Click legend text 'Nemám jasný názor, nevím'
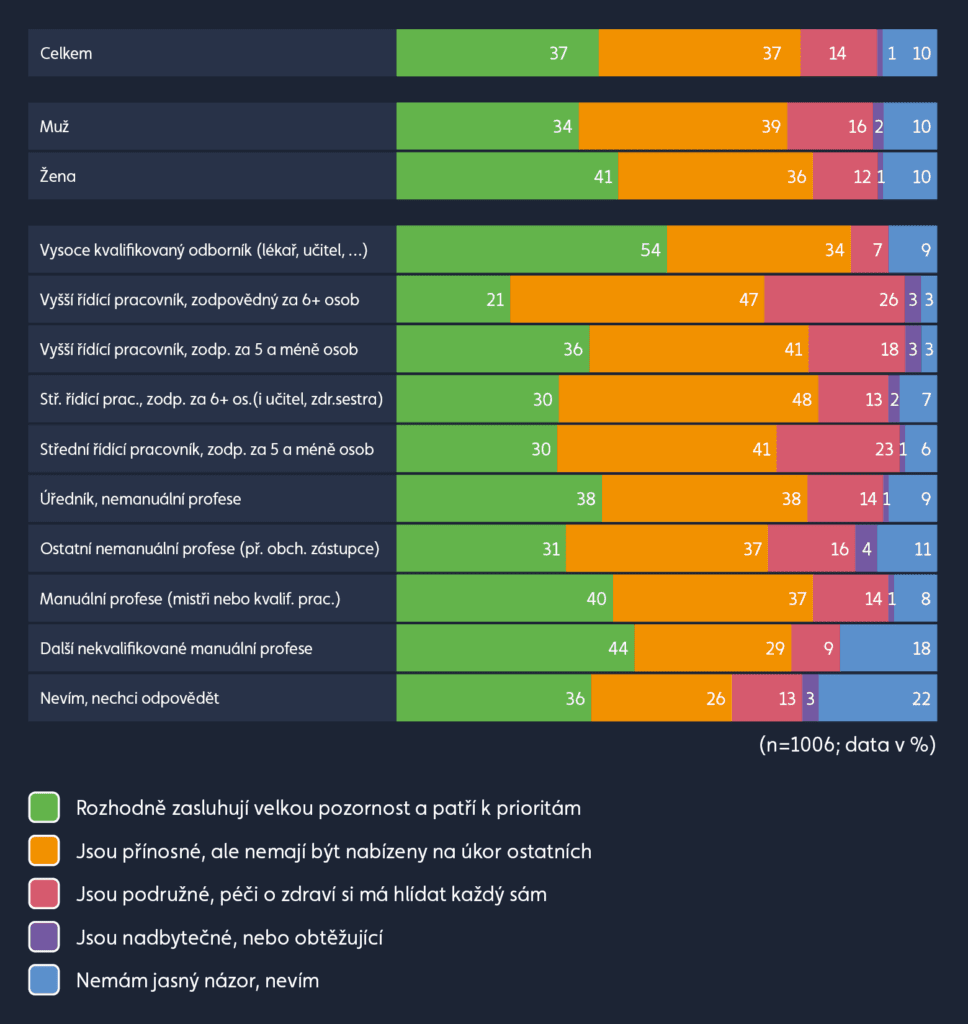 click(x=197, y=981)
